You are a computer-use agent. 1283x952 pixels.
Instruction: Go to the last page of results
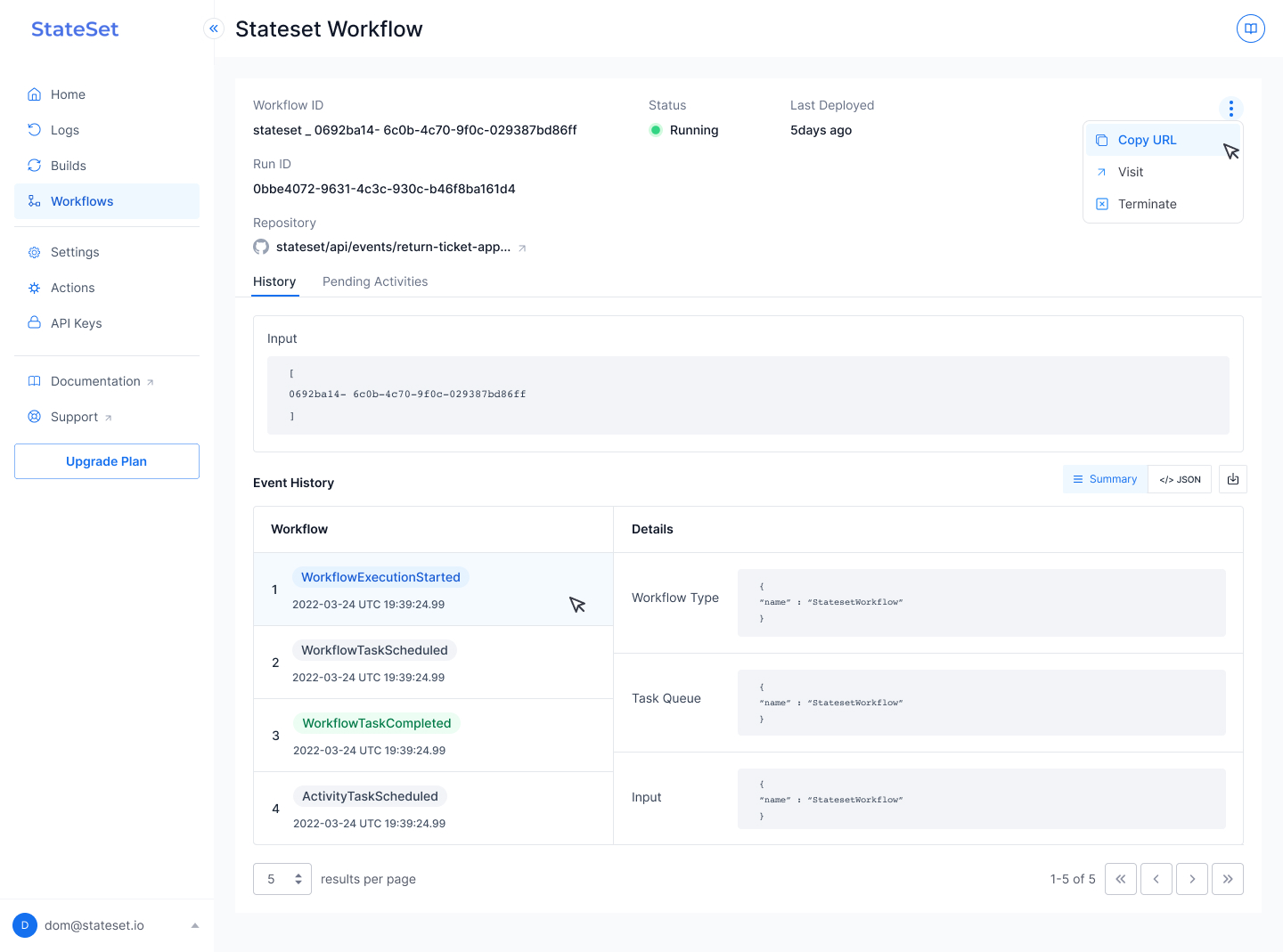(x=1228, y=879)
